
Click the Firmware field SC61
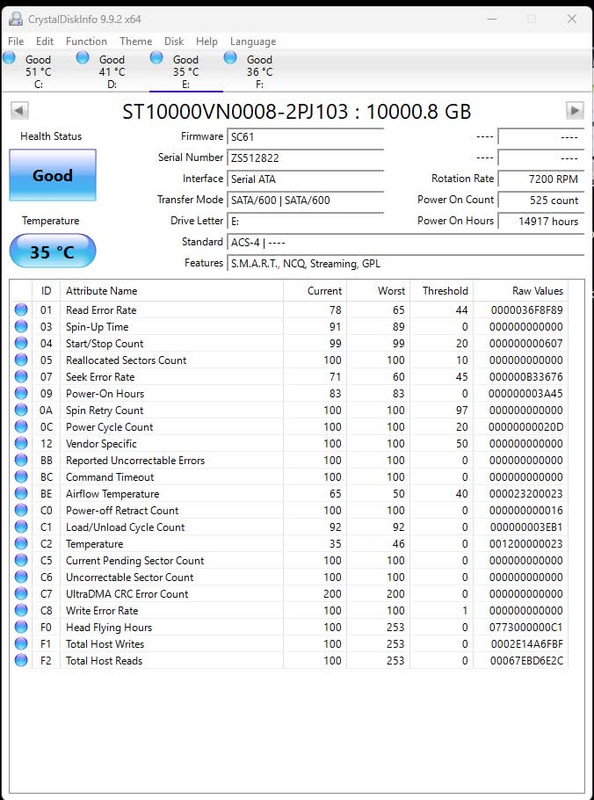point(305,137)
